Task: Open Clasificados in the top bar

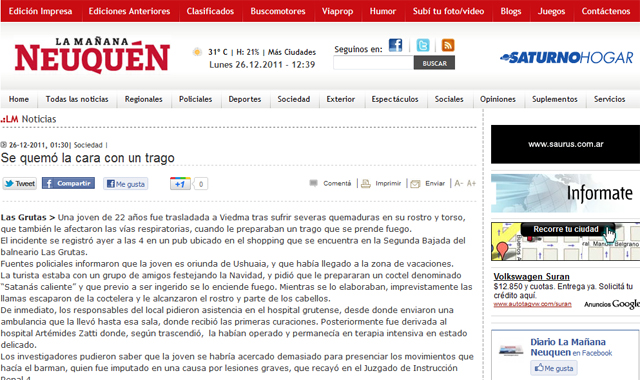Action: [x=210, y=11]
